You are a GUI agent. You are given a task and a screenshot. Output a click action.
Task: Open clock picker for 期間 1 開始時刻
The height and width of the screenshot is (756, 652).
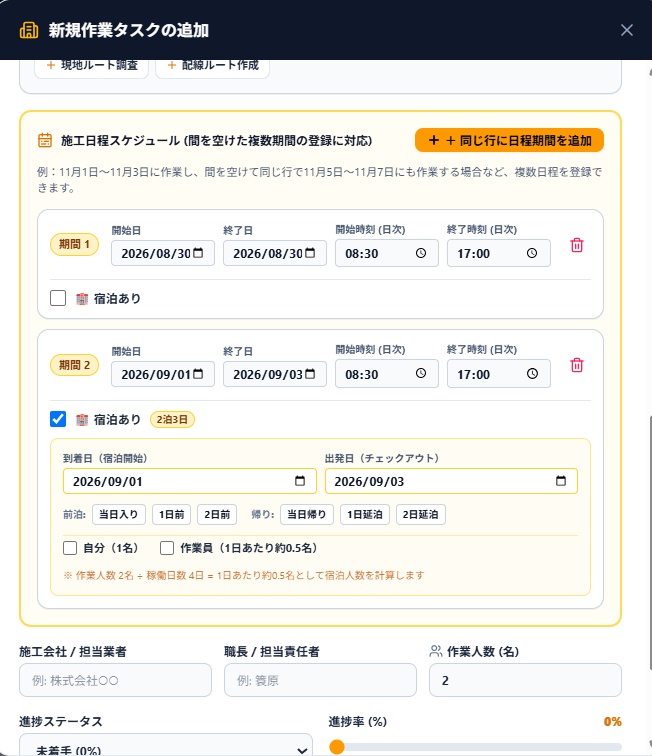point(421,253)
